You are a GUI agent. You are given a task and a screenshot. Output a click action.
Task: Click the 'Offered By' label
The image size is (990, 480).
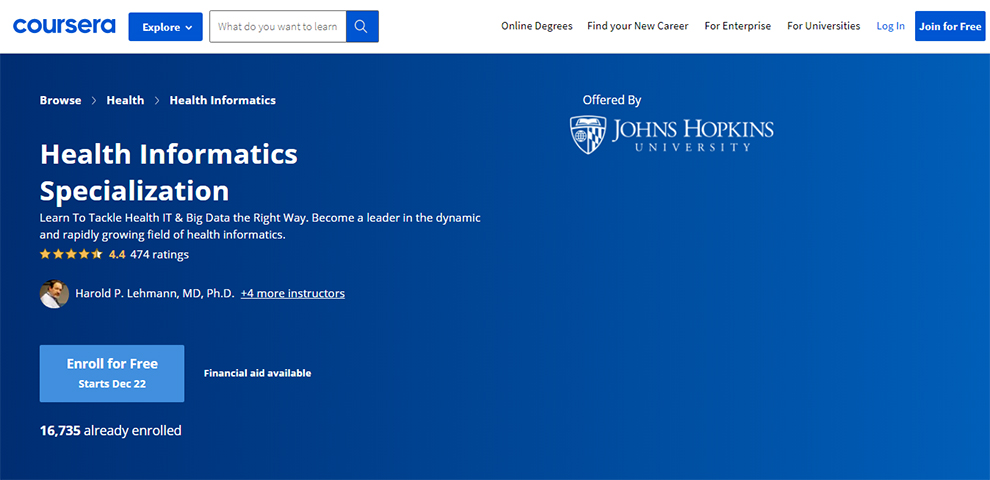612,100
